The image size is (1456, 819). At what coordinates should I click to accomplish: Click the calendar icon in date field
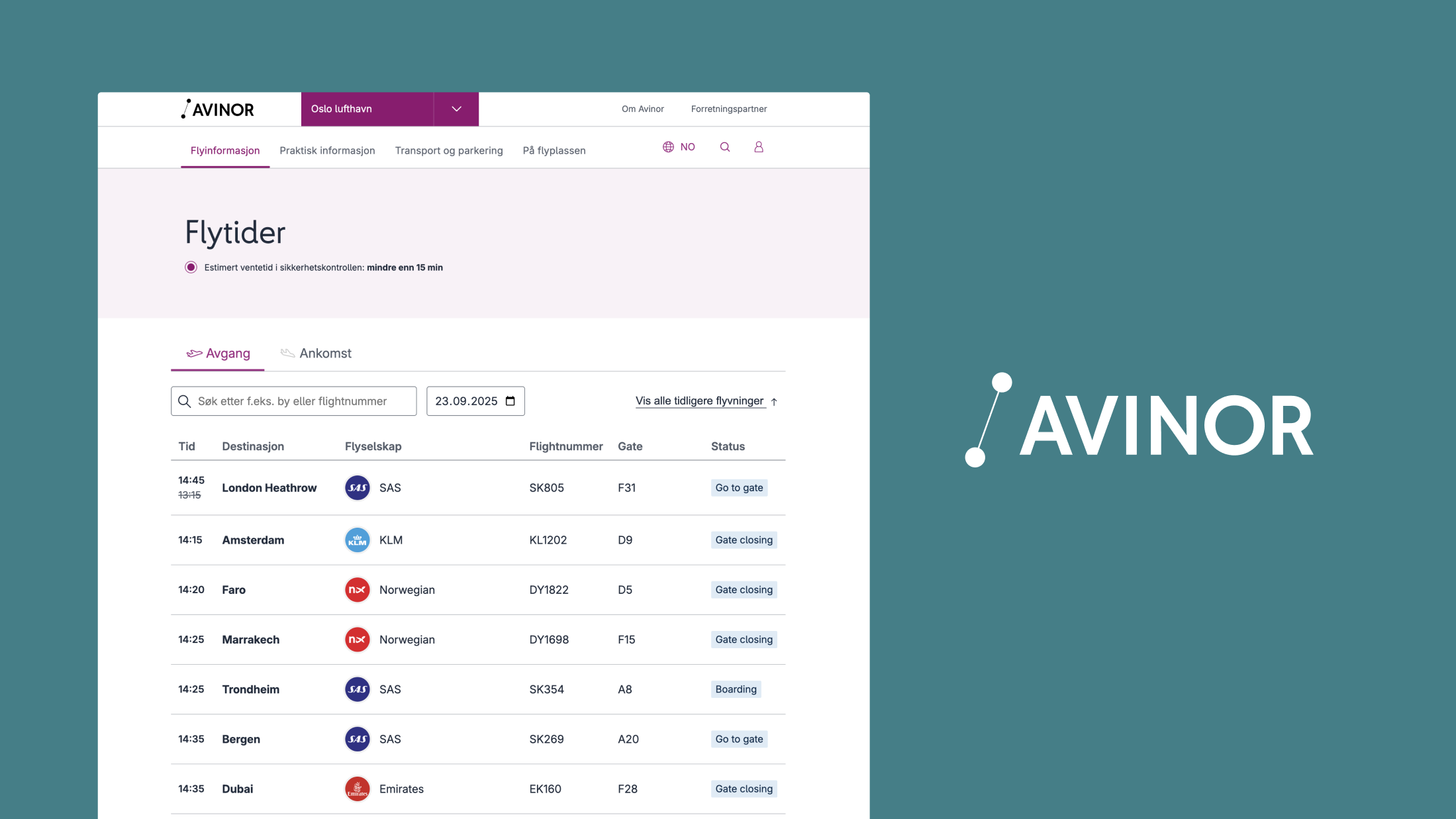pyautogui.click(x=510, y=401)
